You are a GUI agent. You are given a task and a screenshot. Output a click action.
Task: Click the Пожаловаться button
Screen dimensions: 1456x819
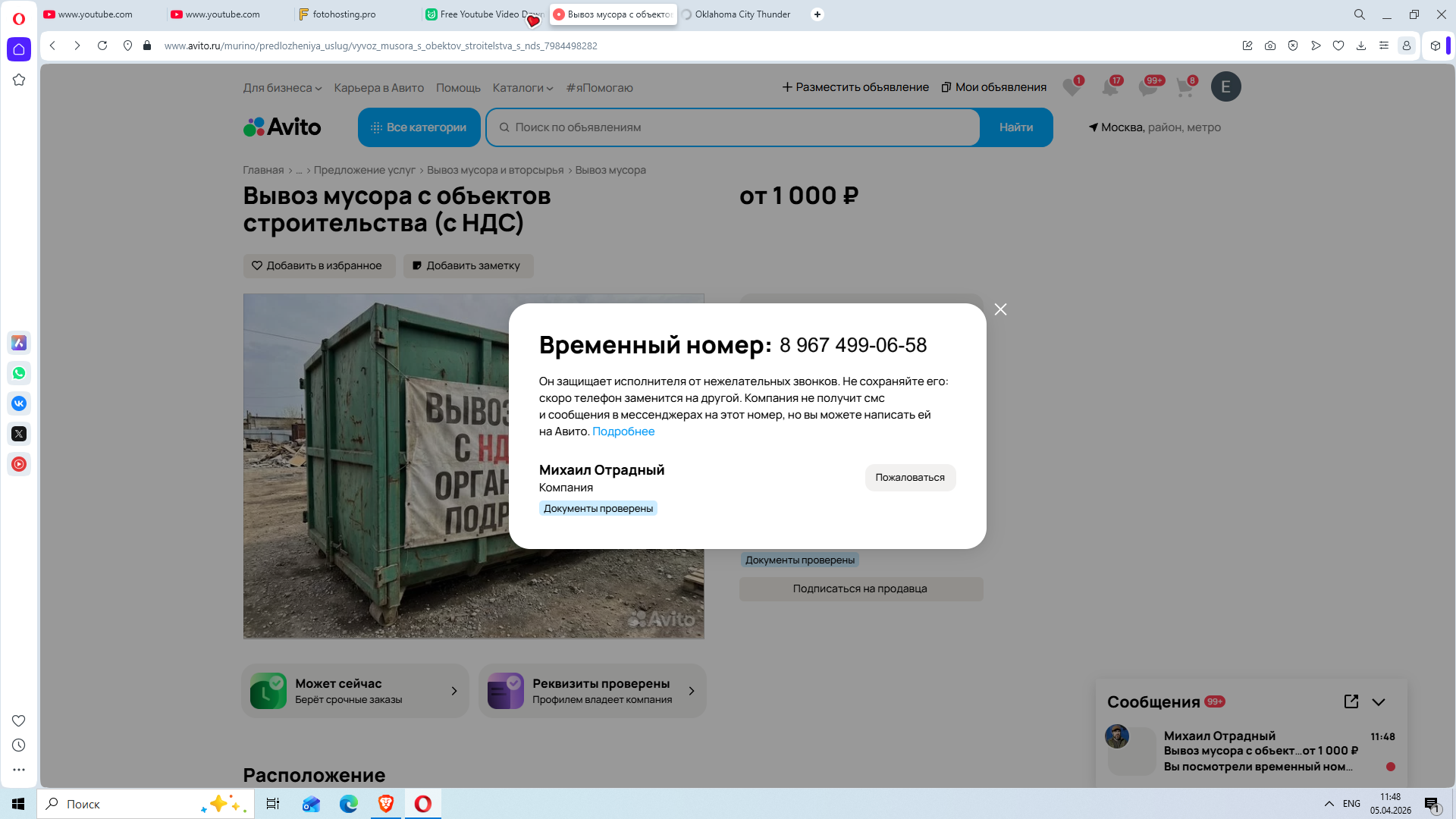pyautogui.click(x=910, y=478)
